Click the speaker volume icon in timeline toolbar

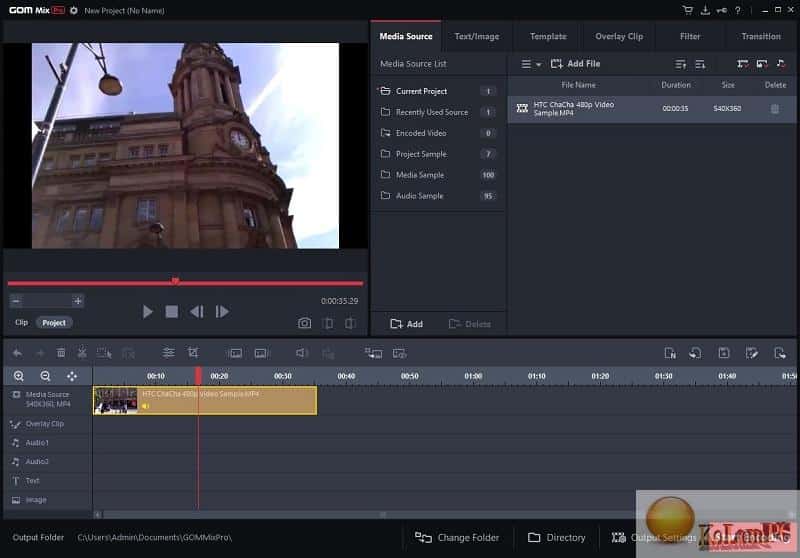[x=302, y=353]
